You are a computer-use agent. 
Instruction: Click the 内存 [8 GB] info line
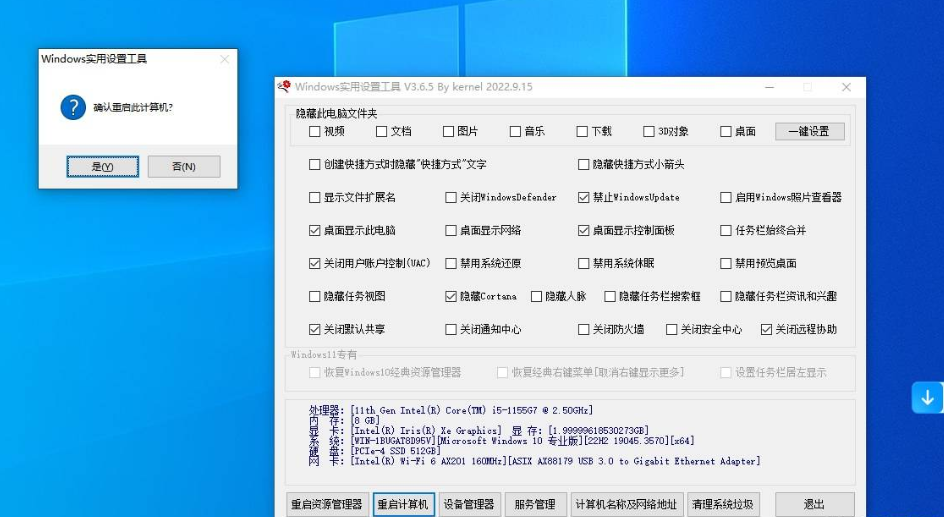click(344, 421)
